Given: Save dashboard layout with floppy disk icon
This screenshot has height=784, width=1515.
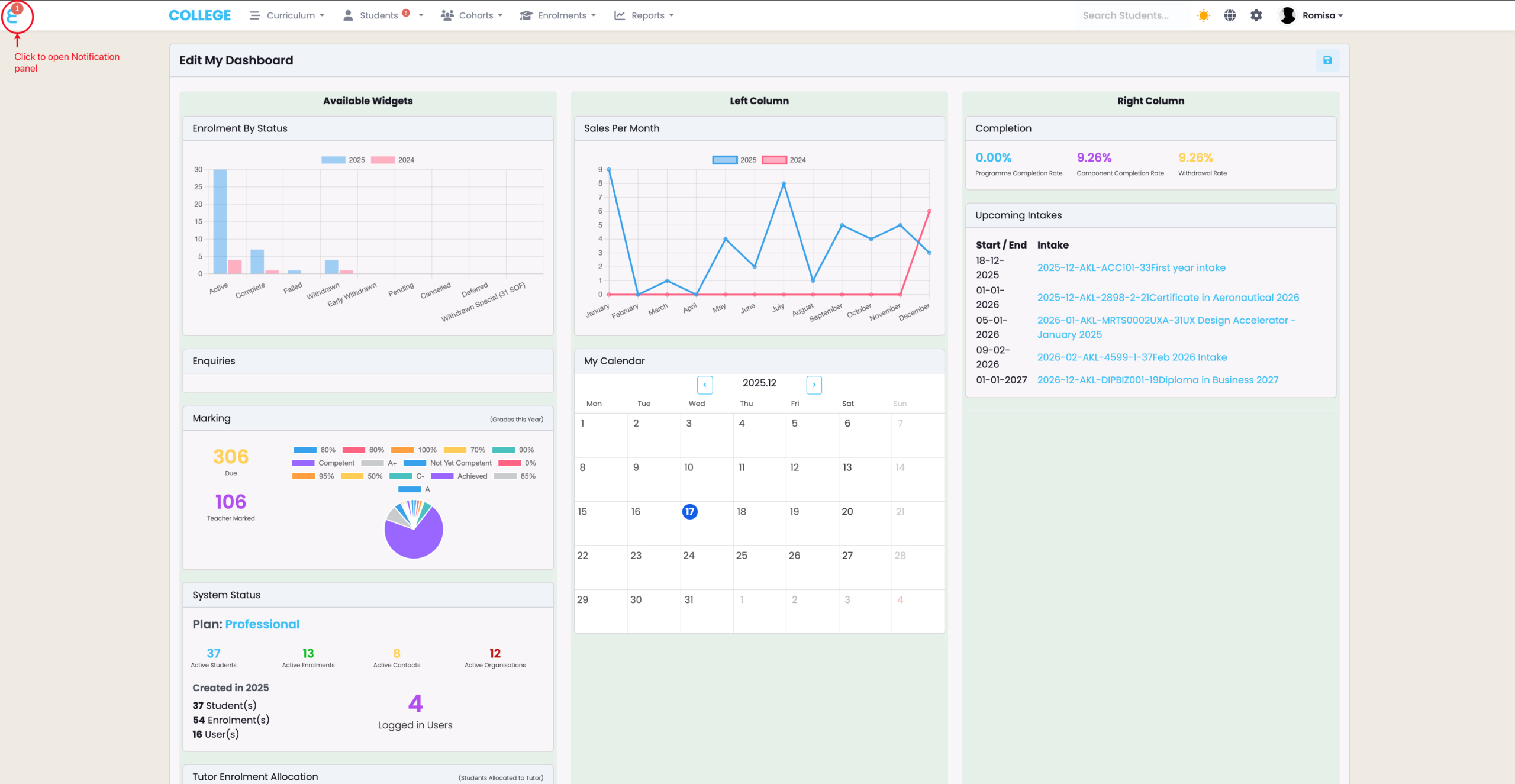Looking at the screenshot, I should point(1327,60).
